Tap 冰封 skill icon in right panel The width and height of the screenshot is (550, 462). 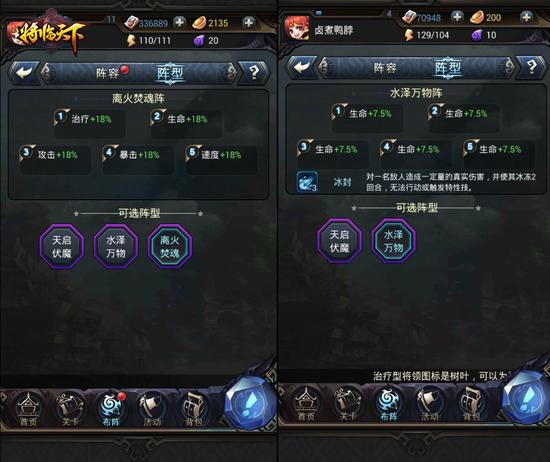[x=307, y=182]
